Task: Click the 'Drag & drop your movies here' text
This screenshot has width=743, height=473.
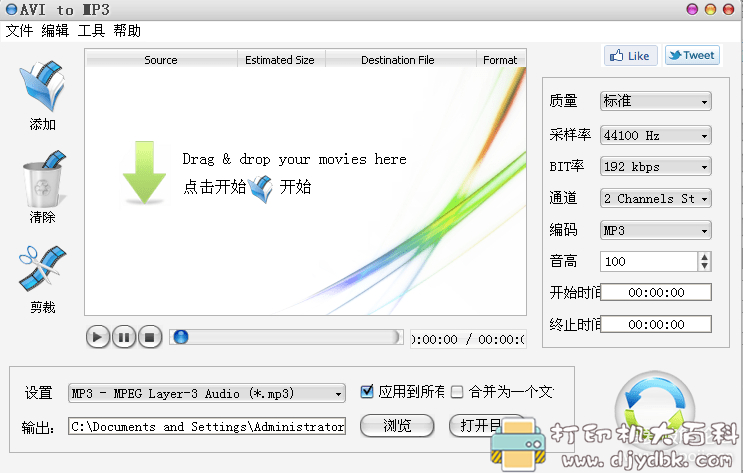Action: click(x=294, y=159)
